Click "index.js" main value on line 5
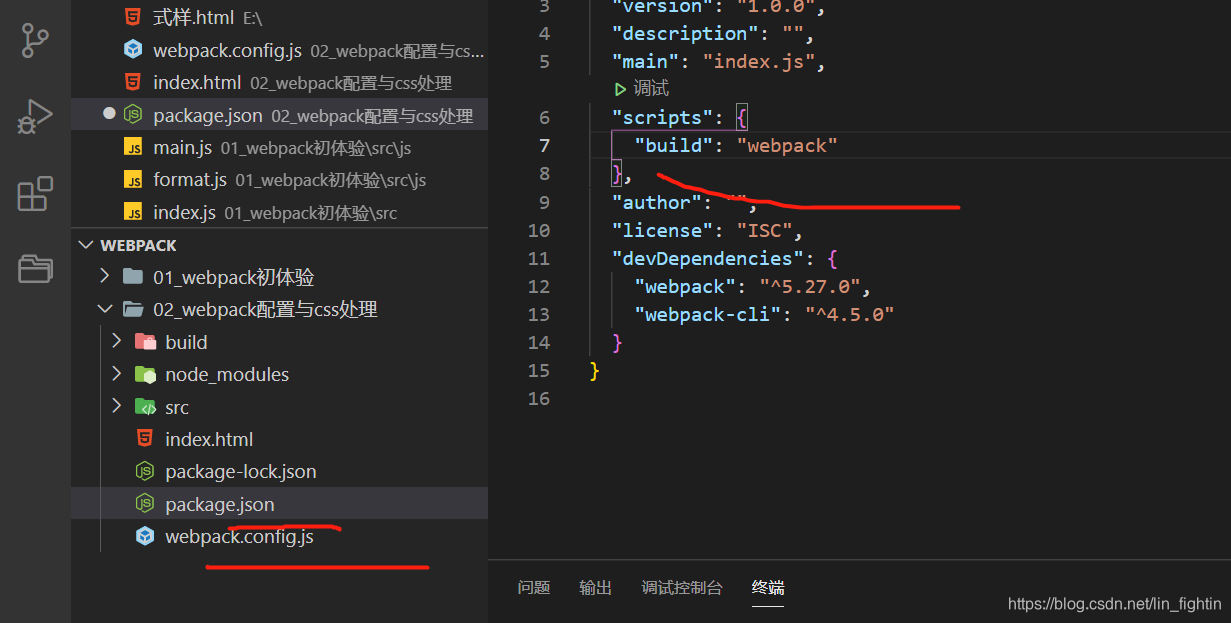The image size is (1231, 623). coord(759,61)
